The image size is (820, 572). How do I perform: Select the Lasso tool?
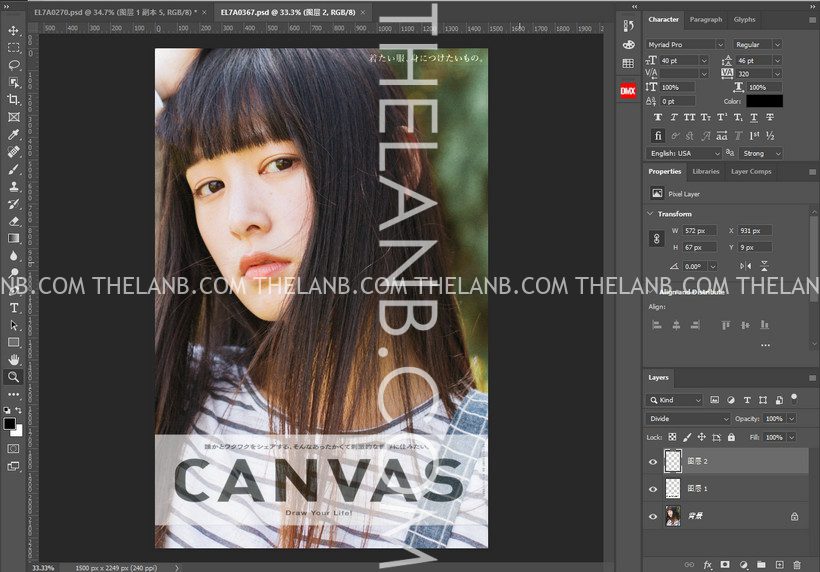14,65
